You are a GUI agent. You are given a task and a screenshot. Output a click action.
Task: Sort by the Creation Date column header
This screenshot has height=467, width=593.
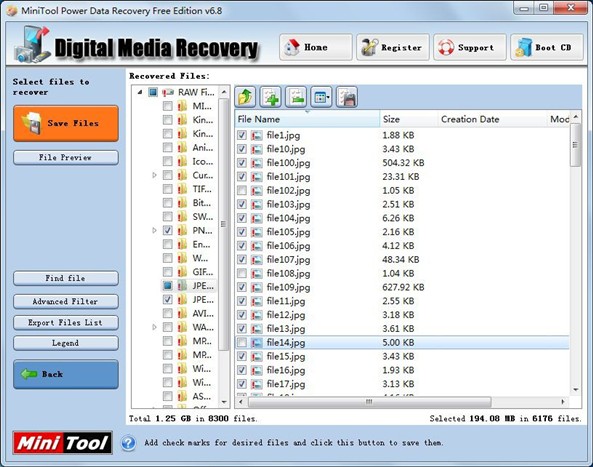(x=492, y=119)
